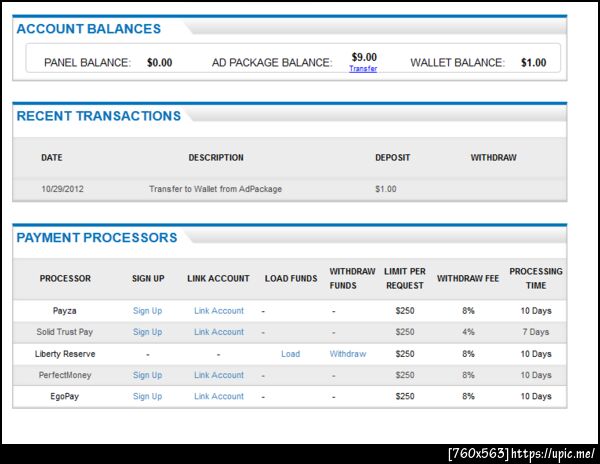Screen dimensions: 600x464
Task: Click the PROCESSING TIME column header
Action: pos(536,278)
